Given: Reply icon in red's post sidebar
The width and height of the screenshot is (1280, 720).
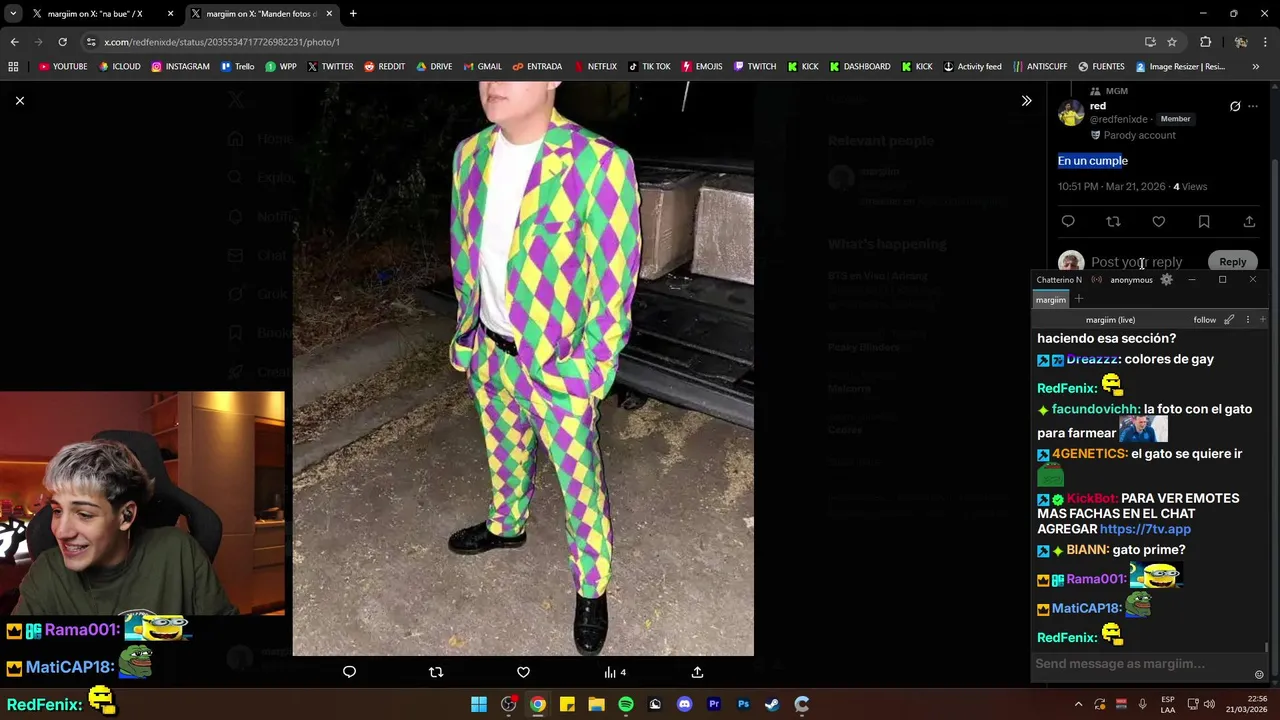Looking at the screenshot, I should click(x=1068, y=221).
